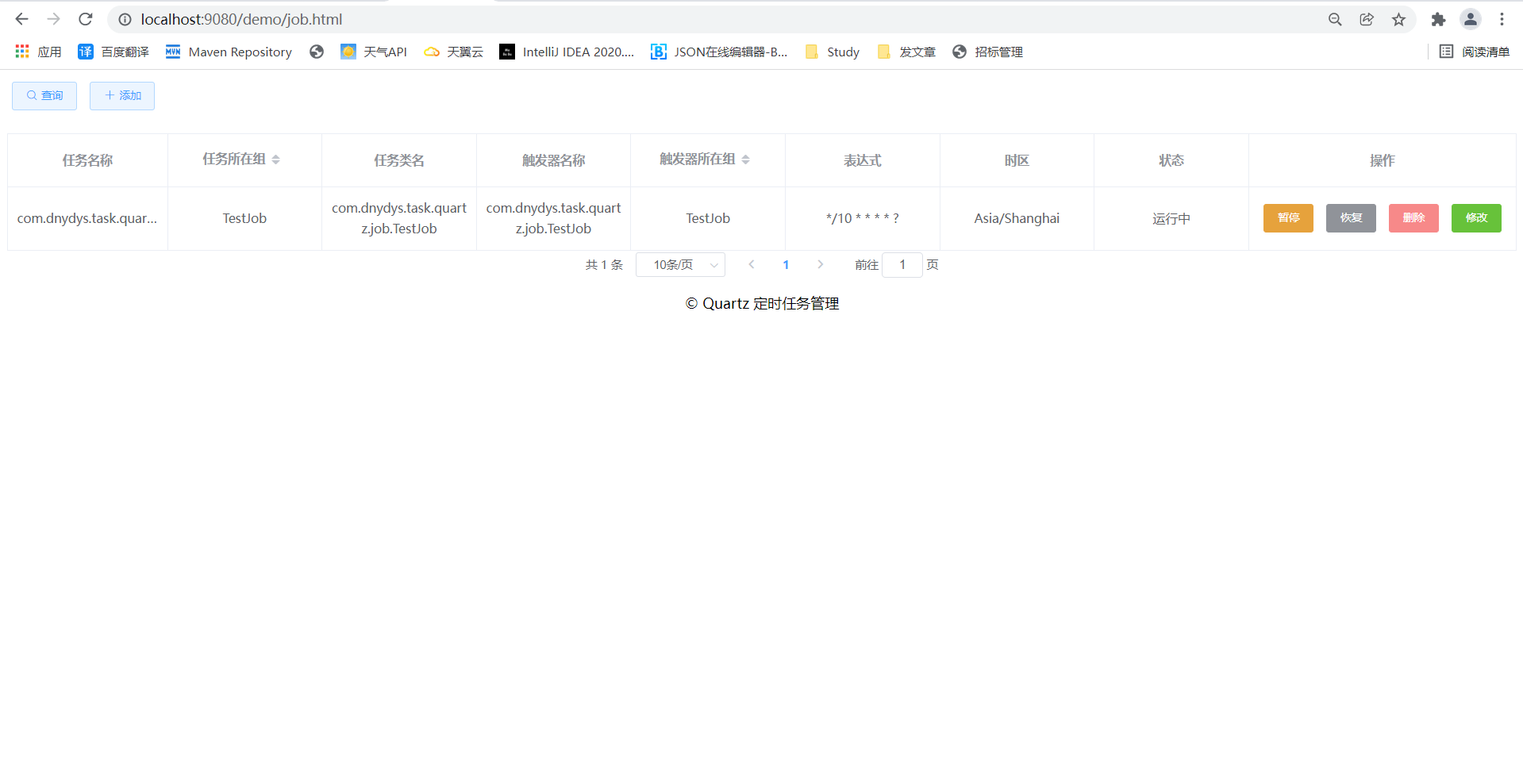Open the browser profile avatar icon
Viewport: 1523px width, 784px height.
[x=1471, y=19]
